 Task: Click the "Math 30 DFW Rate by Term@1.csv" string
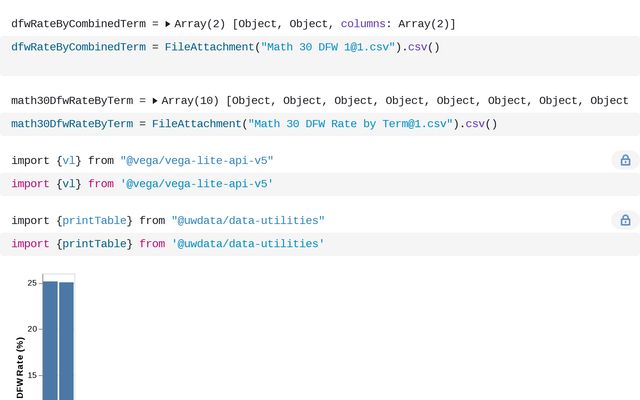352,124
